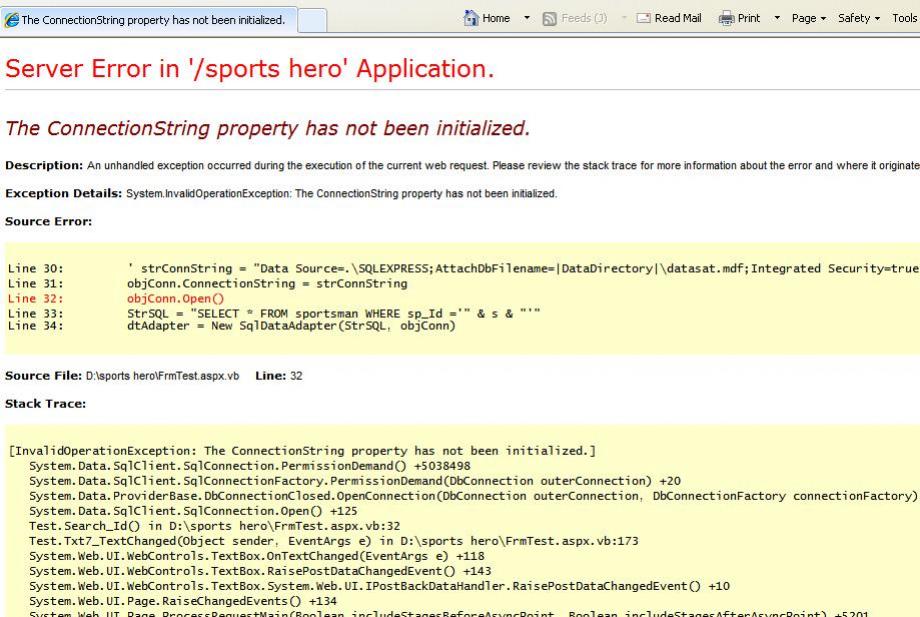920x617 pixels.
Task: Click the InvalidOperationException stack trace line
Action: [302, 451]
